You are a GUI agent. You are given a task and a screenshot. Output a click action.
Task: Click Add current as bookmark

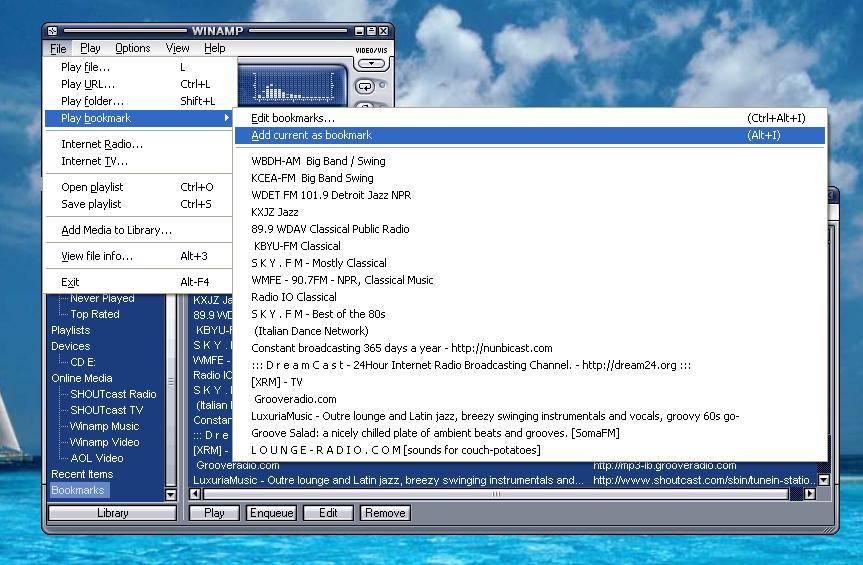click(x=529, y=135)
